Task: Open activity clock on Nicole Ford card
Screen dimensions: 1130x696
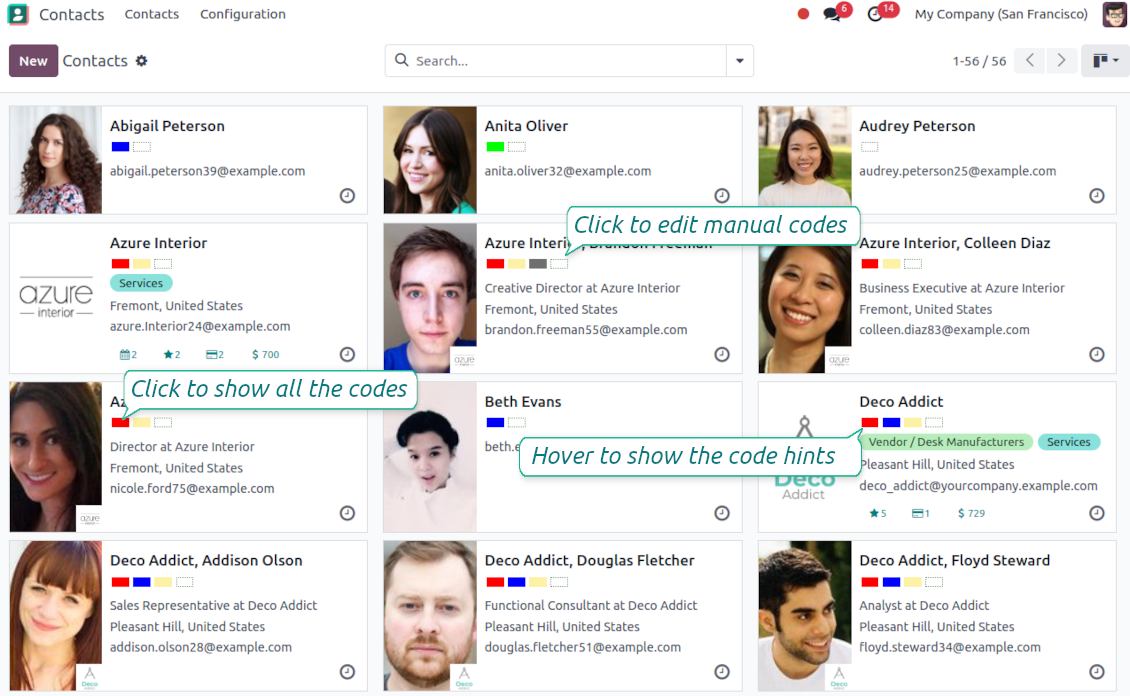Action: pos(347,512)
